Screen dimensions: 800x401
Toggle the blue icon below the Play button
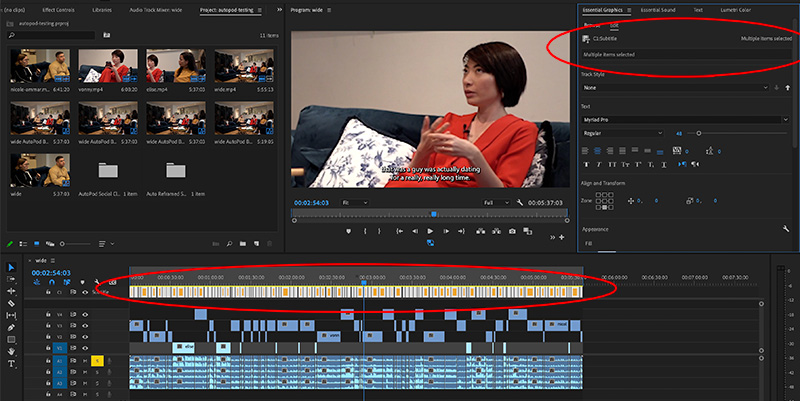[x=430, y=243]
